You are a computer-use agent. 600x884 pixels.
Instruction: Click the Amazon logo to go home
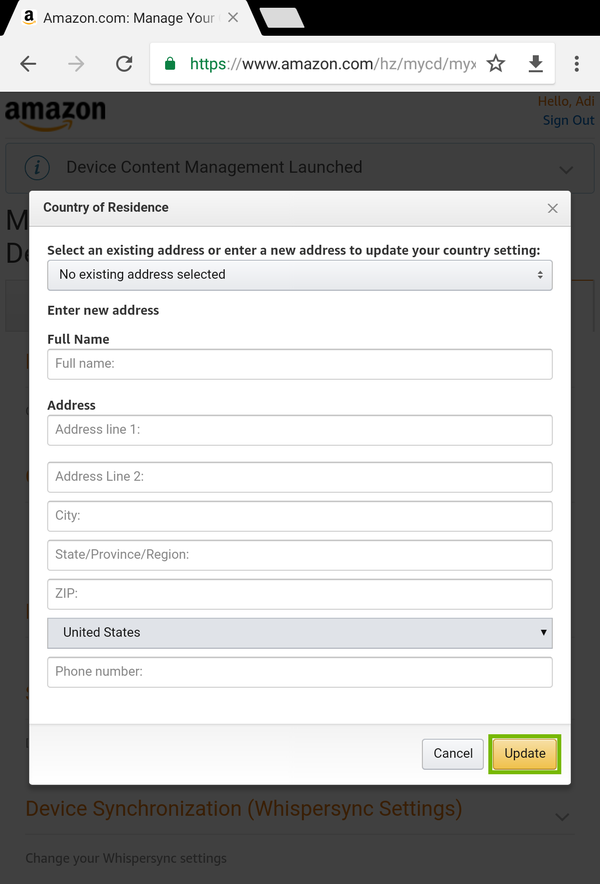[x=55, y=113]
